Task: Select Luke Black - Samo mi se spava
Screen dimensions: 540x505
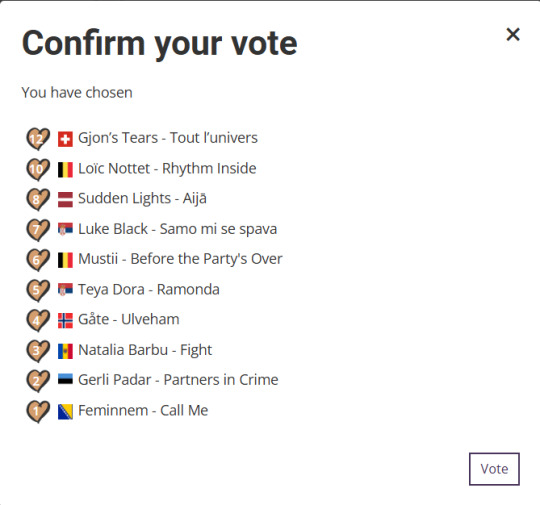Action: 177,229
